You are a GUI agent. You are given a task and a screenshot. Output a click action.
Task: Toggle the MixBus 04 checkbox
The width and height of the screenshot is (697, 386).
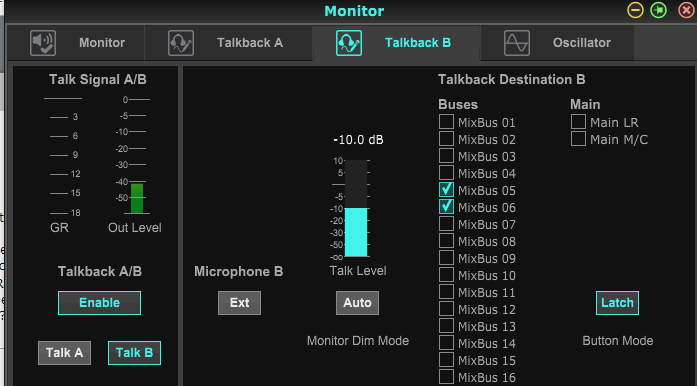pos(446,173)
